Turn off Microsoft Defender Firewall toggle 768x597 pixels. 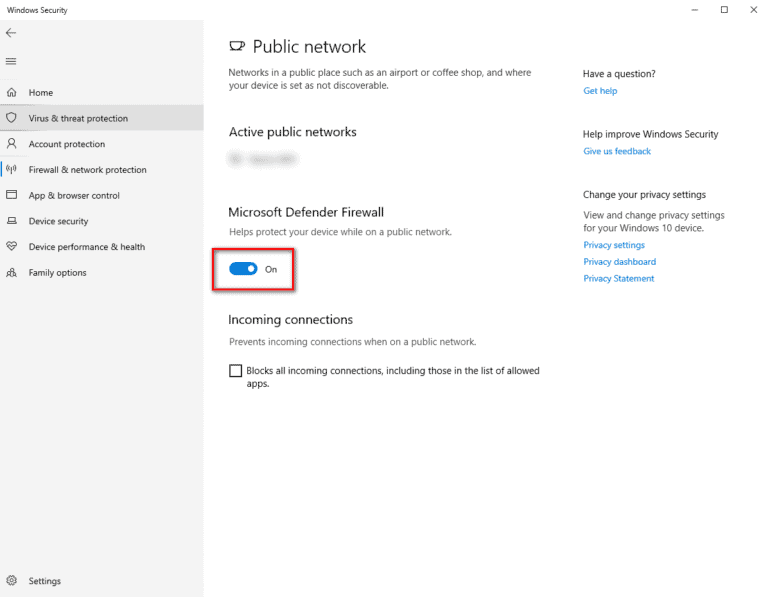click(x=243, y=269)
